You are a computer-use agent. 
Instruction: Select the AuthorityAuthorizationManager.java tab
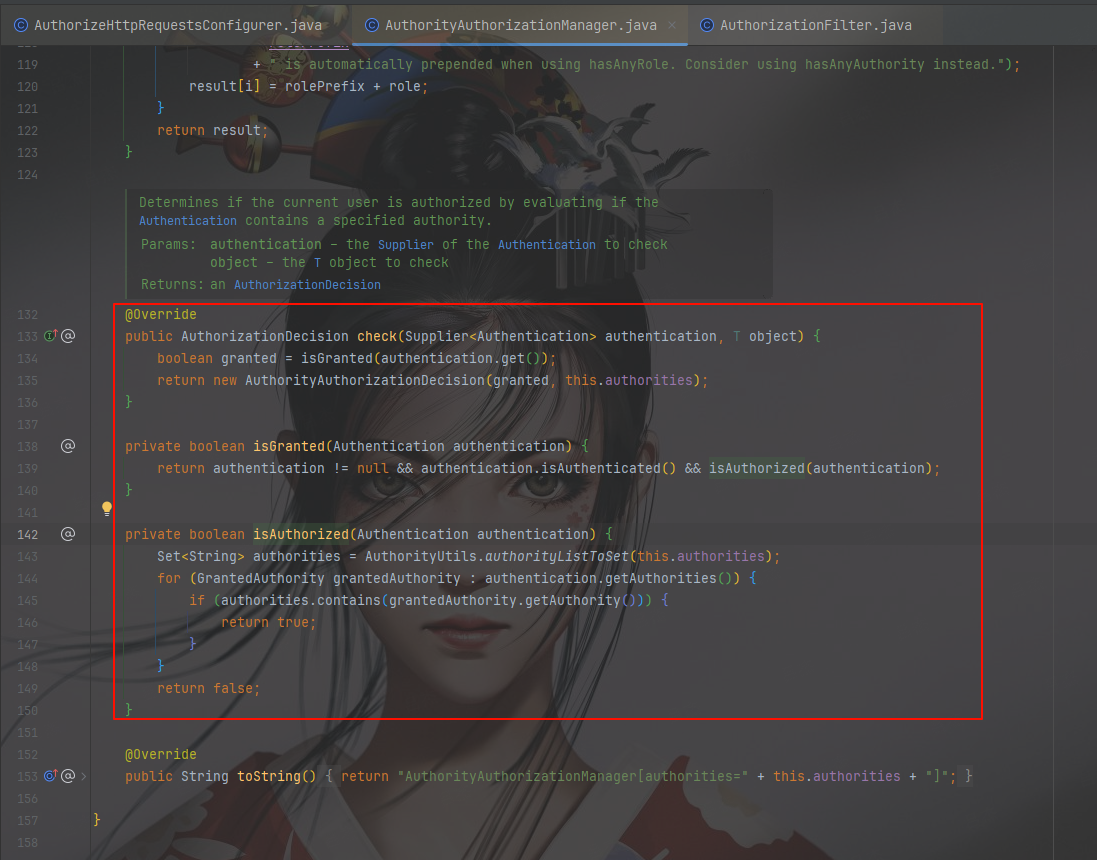tap(521, 25)
